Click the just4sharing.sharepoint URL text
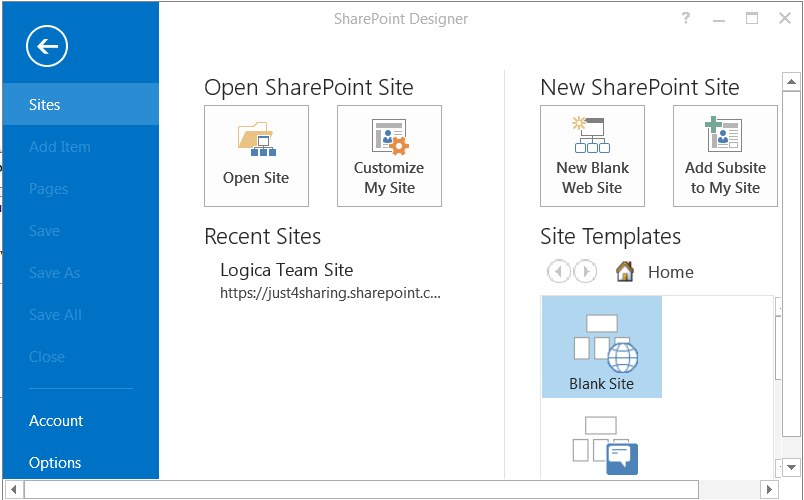This screenshot has height=500, width=804. click(x=330, y=293)
